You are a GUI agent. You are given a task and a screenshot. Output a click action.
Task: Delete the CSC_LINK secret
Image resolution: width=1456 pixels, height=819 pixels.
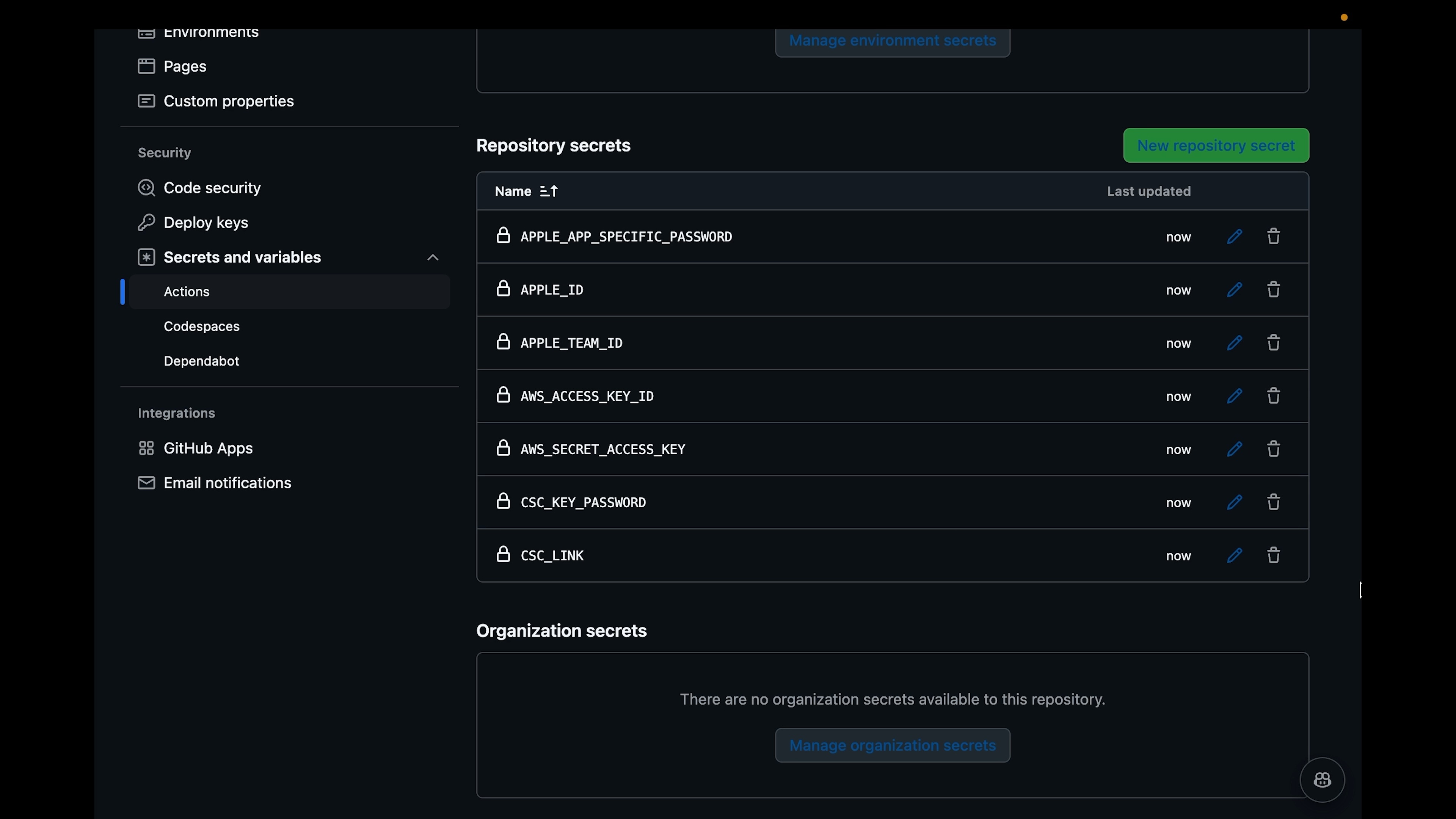click(x=1274, y=555)
